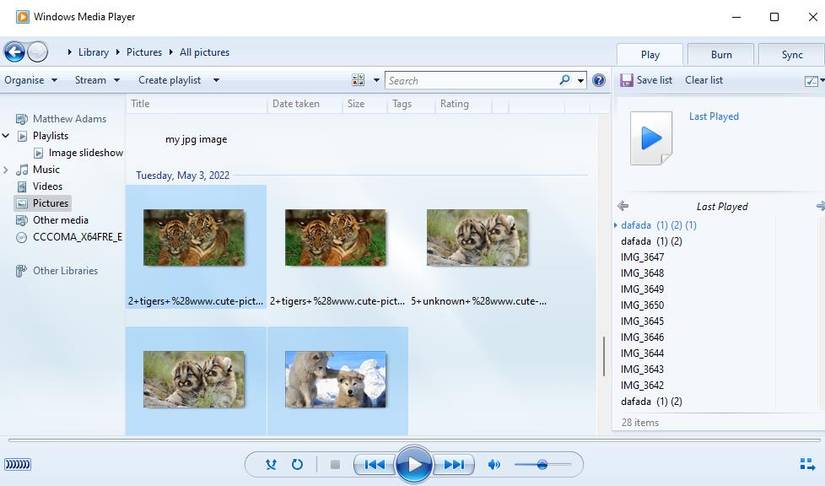This screenshot has height=486, width=825.
Task: Click in the Search input field
Action: tap(470, 80)
